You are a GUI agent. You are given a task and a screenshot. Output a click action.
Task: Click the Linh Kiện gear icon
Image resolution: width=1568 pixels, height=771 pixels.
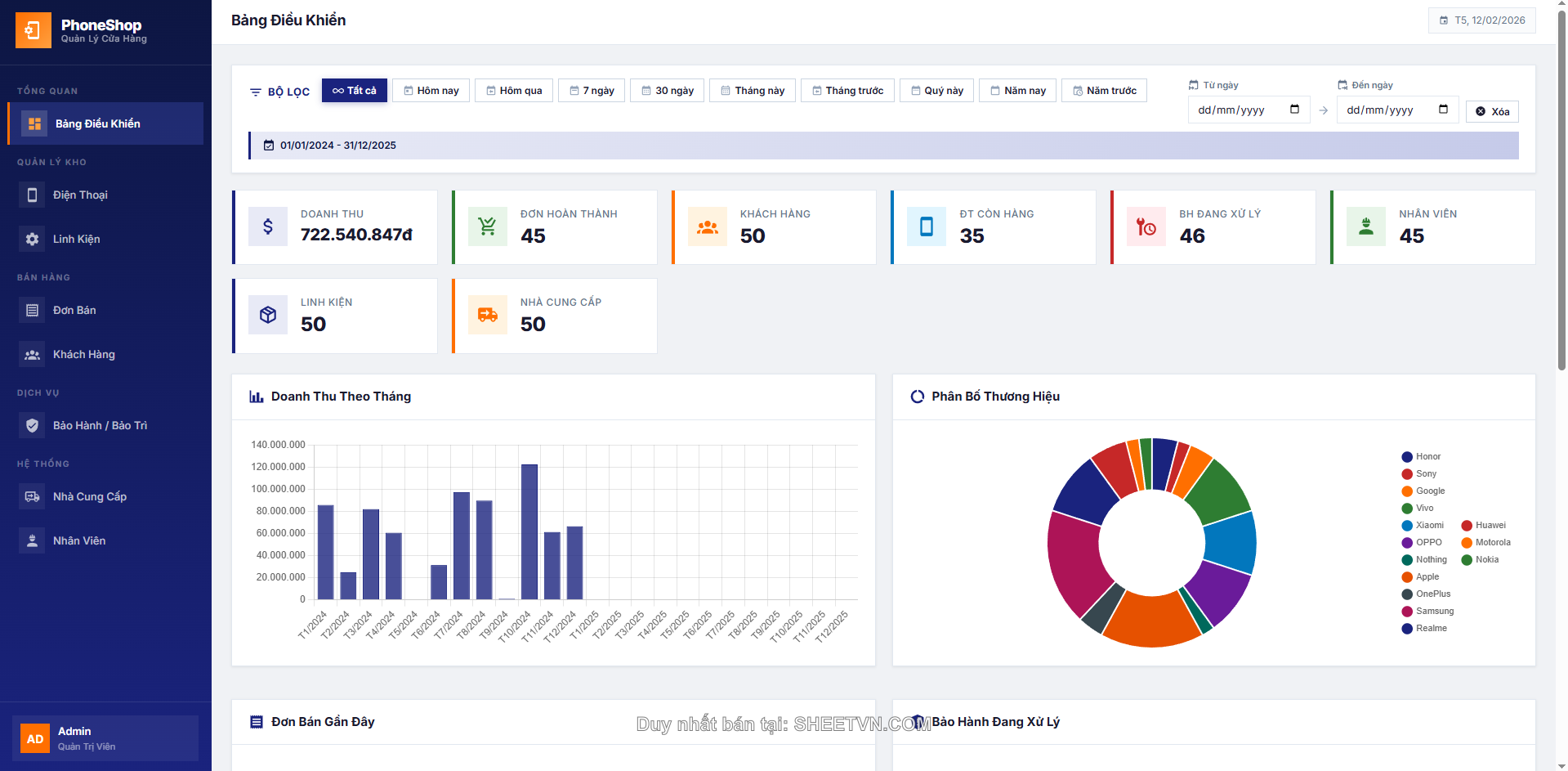pyautogui.click(x=32, y=239)
